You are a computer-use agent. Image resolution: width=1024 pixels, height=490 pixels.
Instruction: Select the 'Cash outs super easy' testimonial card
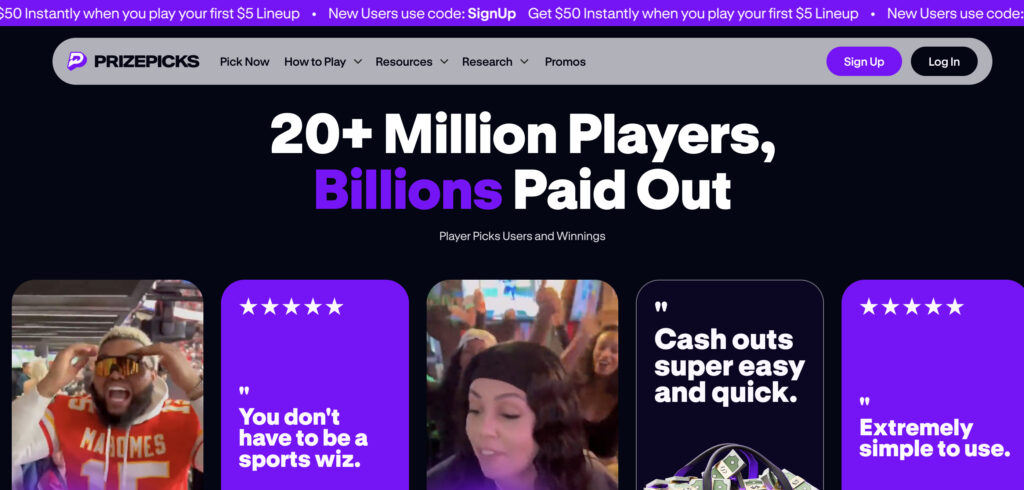tap(729, 385)
